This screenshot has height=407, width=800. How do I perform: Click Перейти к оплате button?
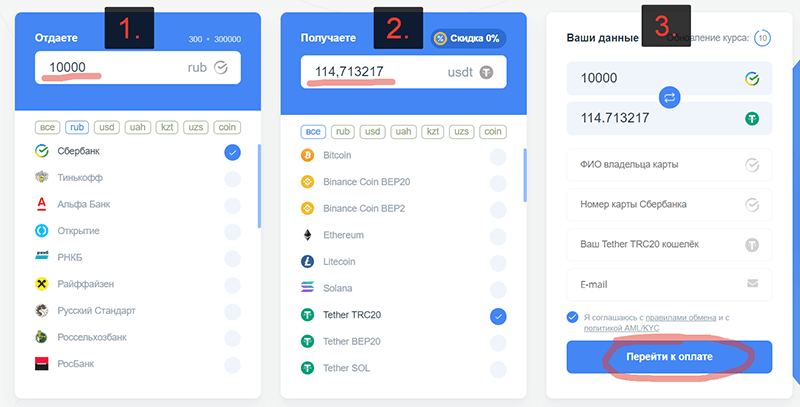[669, 357]
